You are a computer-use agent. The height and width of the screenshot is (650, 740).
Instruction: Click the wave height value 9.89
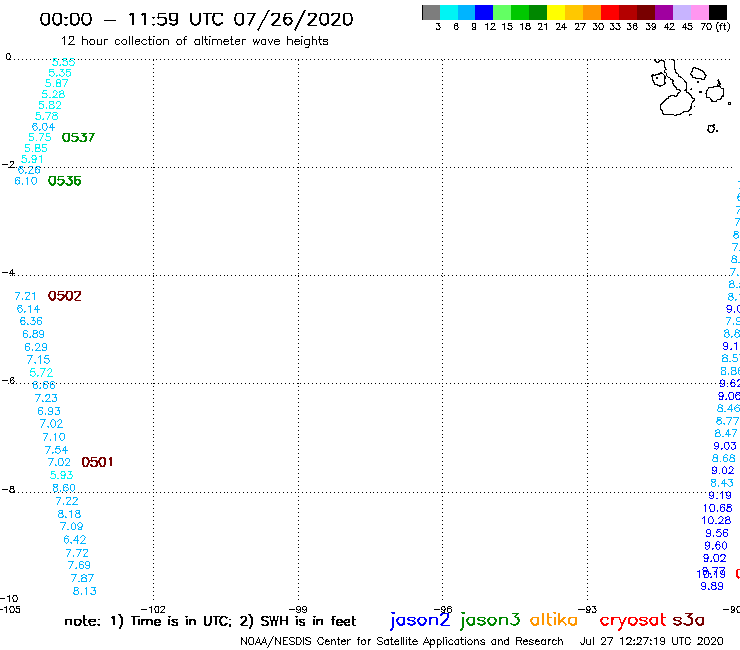click(x=712, y=586)
